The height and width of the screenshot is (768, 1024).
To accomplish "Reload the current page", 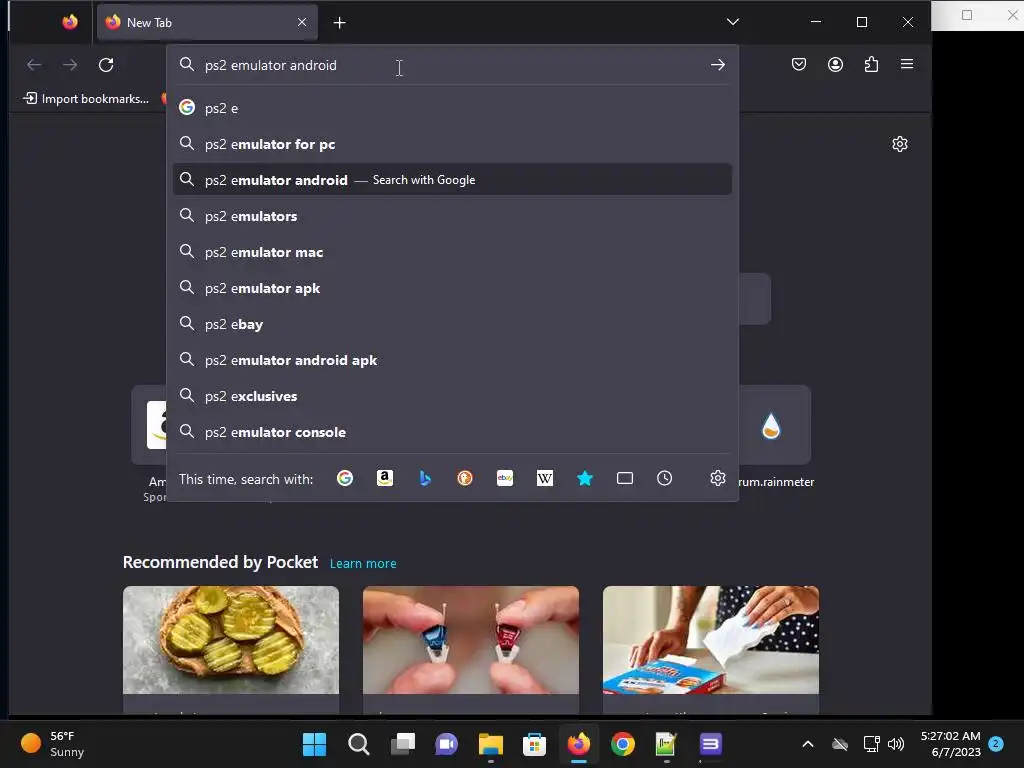I will [106, 65].
